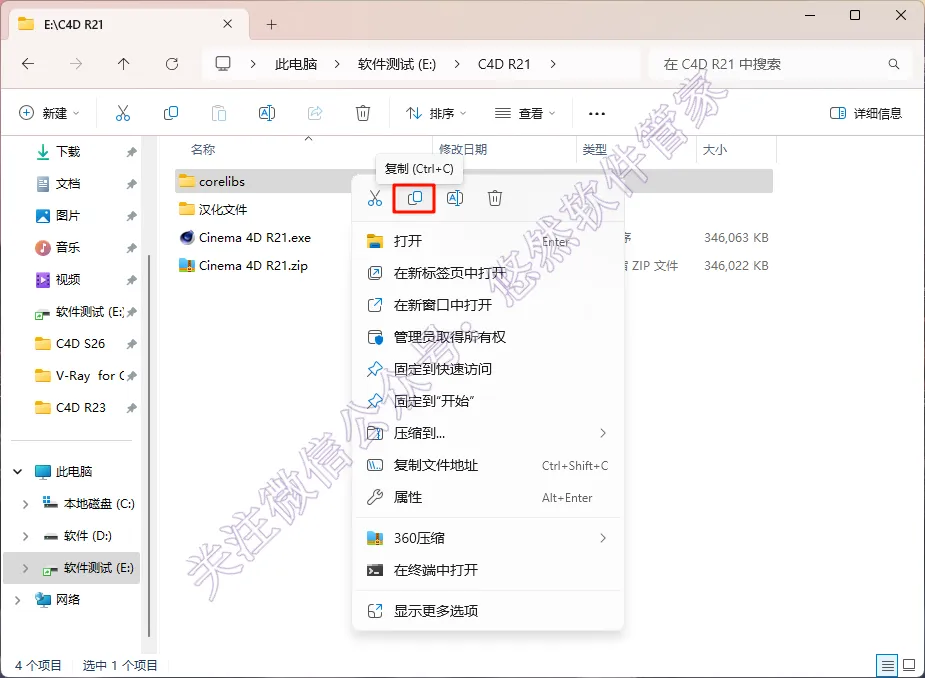Expand the 软件 (D:) tree node
Viewport: 925px width, 678px height.
click(25, 536)
